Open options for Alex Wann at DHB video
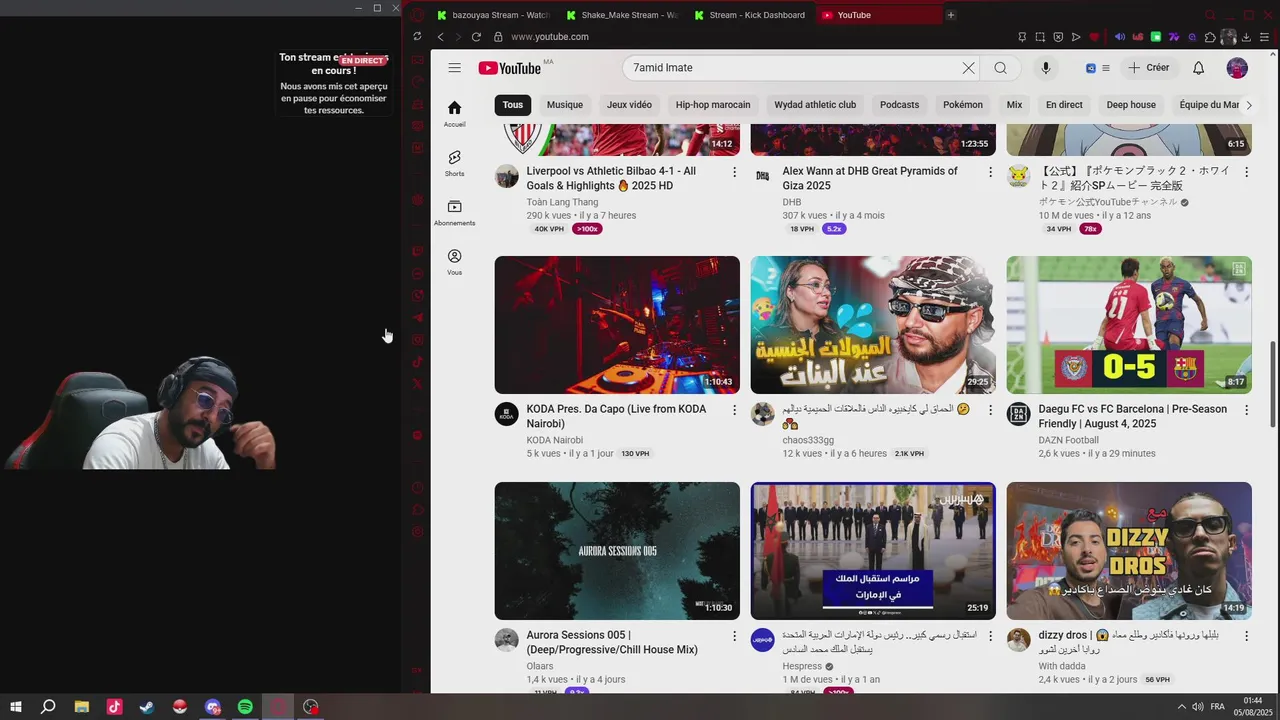Screen dimensions: 1280x720 990,172
